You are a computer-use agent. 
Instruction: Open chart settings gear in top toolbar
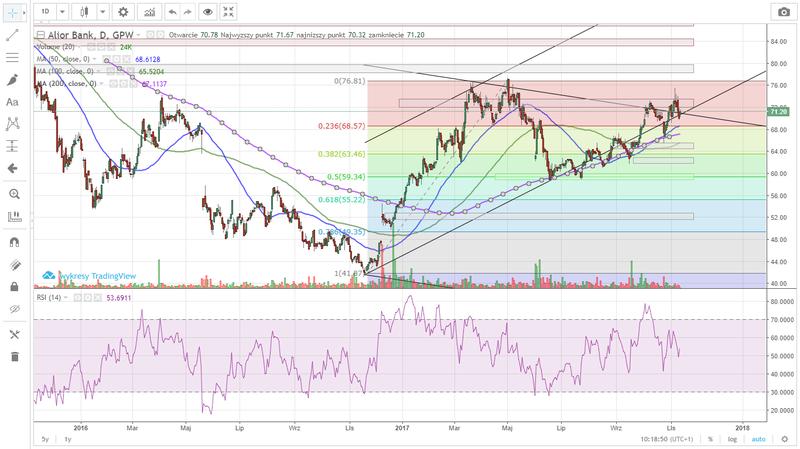[122, 13]
